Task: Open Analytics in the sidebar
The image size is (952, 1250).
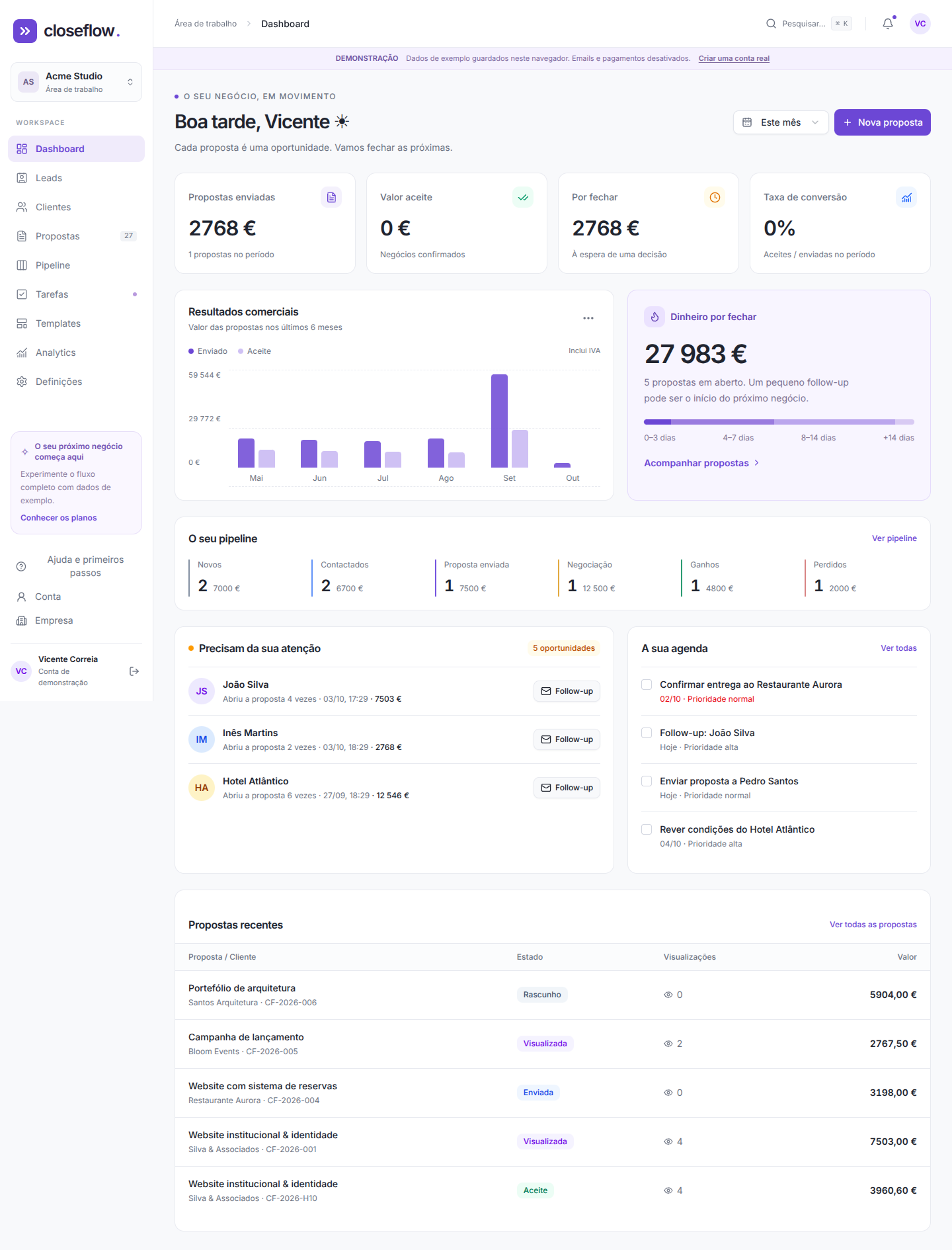Action: click(76, 353)
